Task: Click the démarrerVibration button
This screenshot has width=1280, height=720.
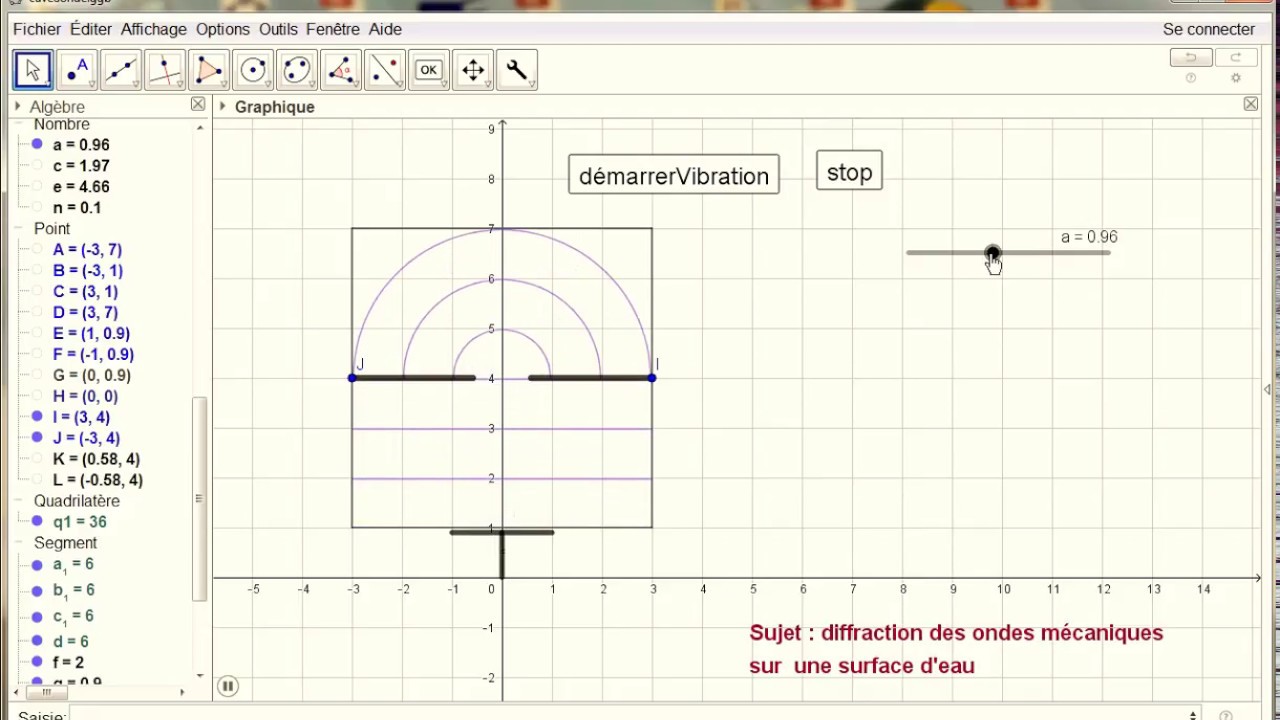Action: pos(674,175)
